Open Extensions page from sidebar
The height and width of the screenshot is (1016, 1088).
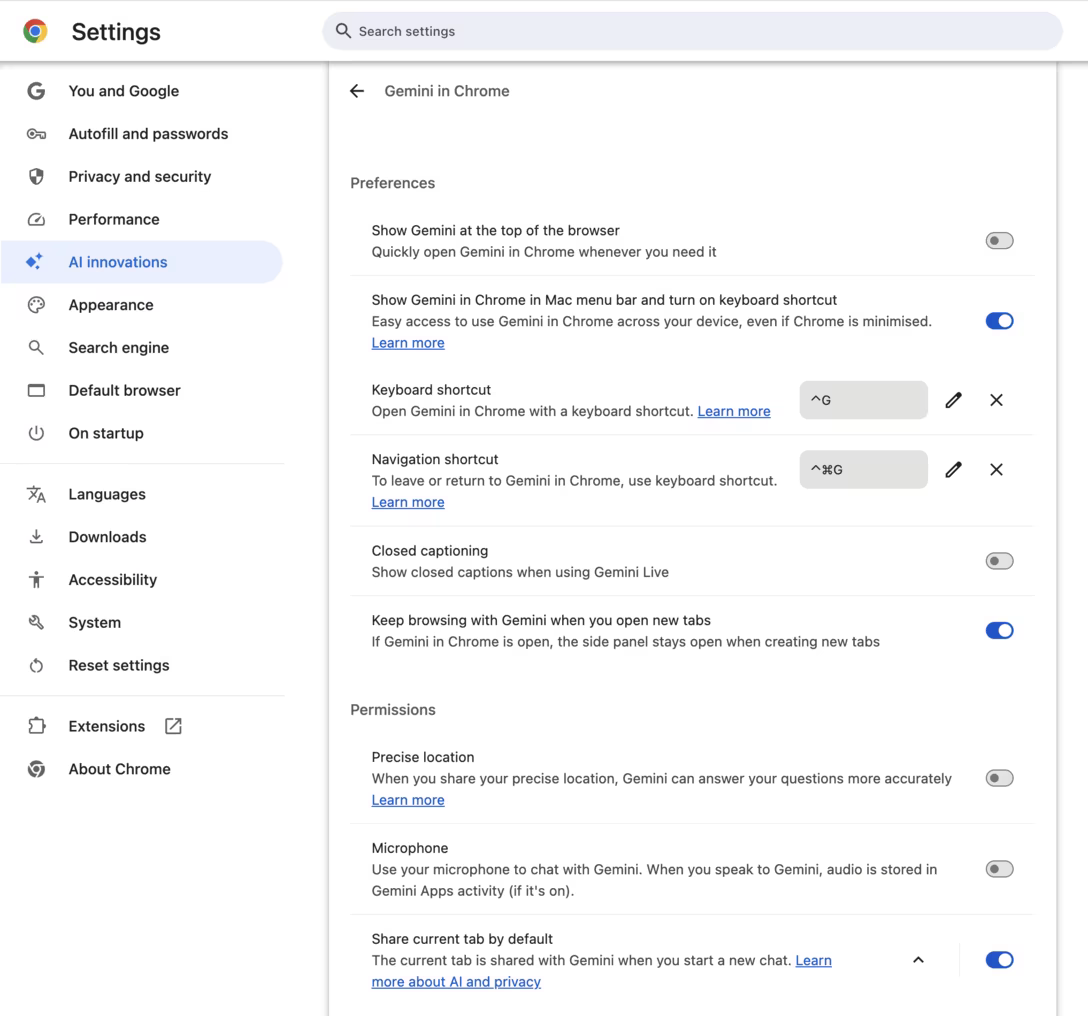[x=142, y=726]
